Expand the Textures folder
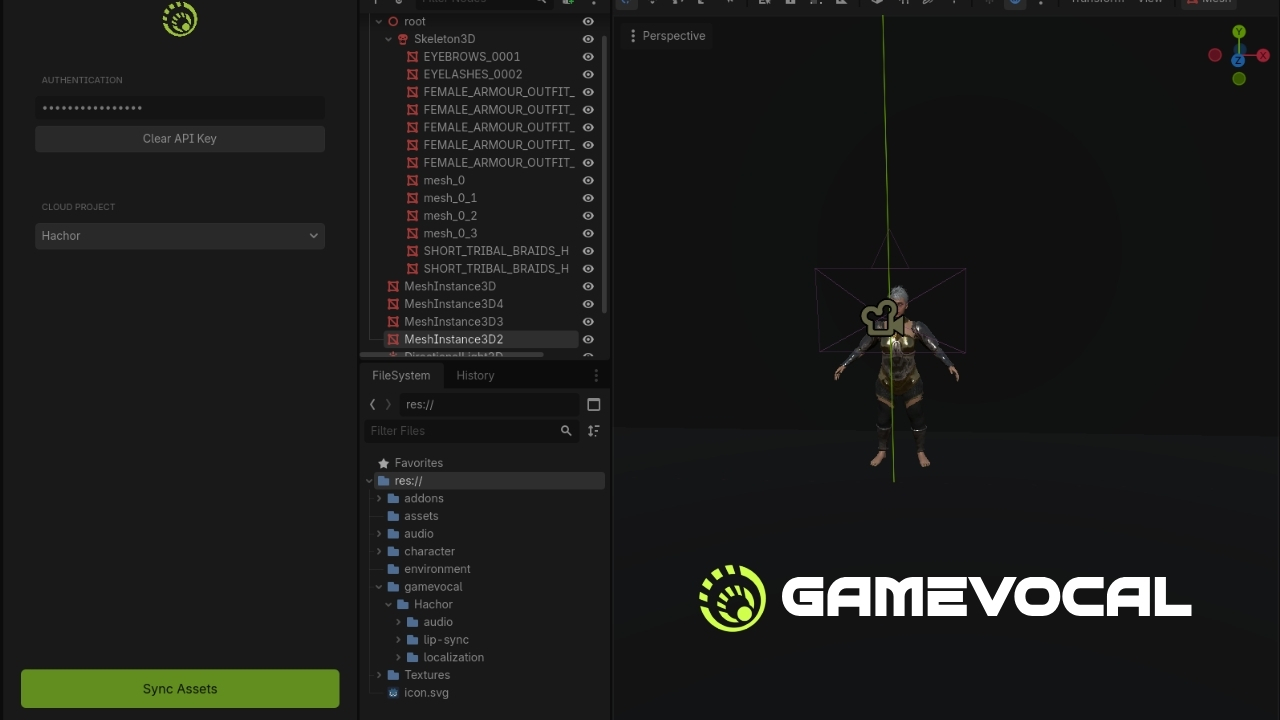The image size is (1280, 720). pos(379,675)
